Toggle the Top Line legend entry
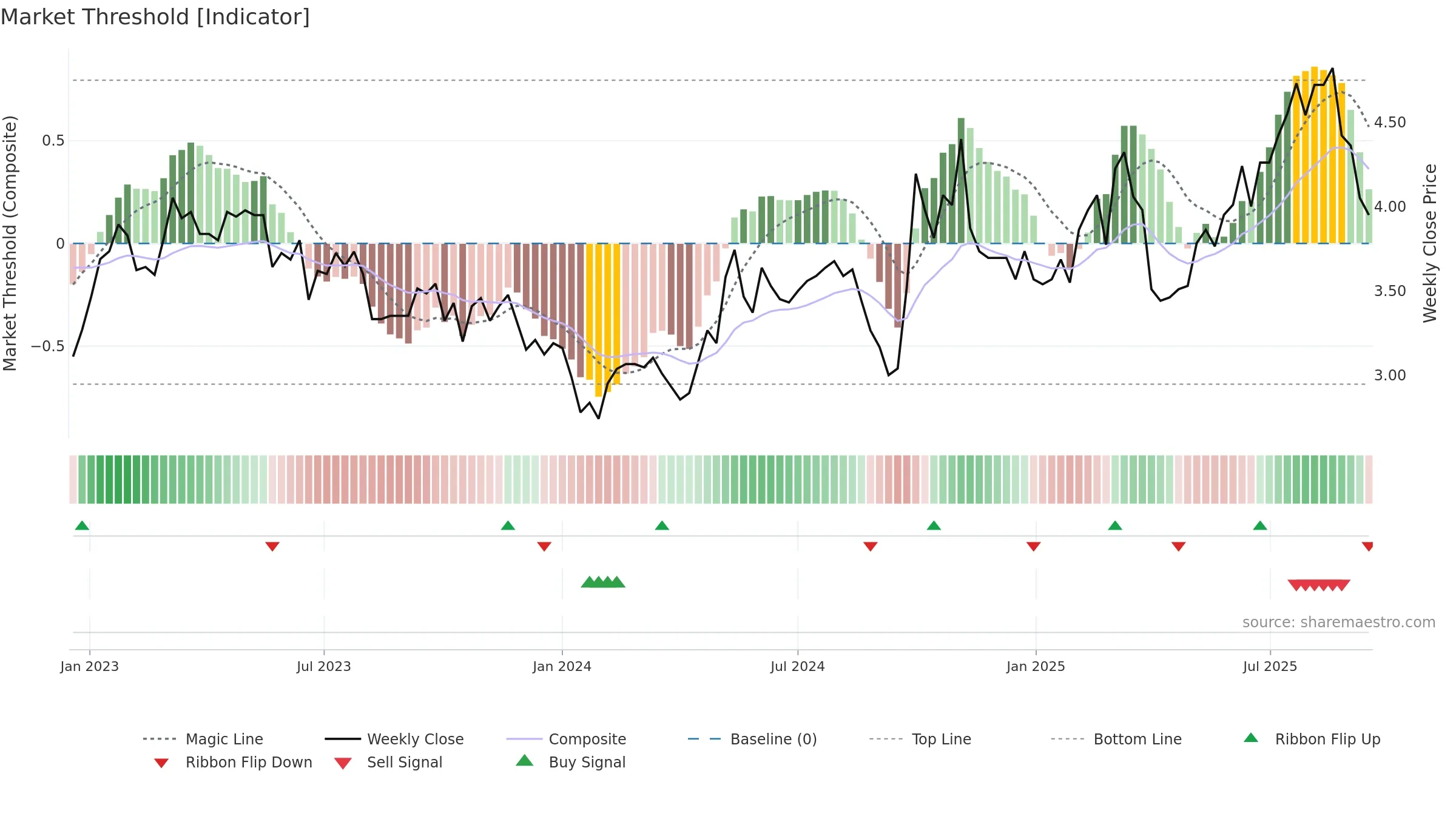Viewport: 1456px width, 819px height. pyautogui.click(x=920, y=739)
